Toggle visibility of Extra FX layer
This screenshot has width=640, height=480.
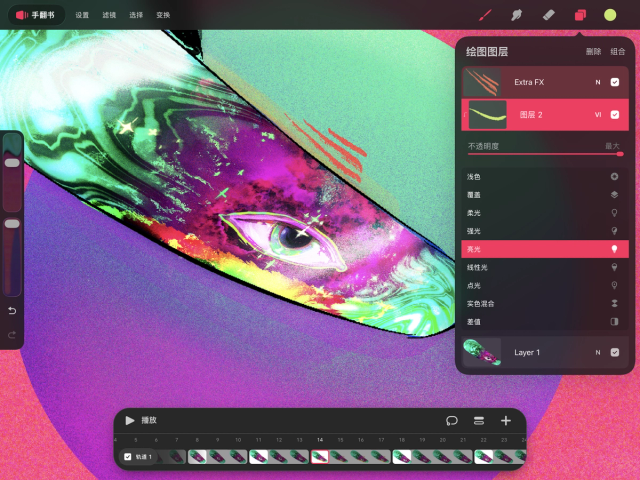coord(615,82)
